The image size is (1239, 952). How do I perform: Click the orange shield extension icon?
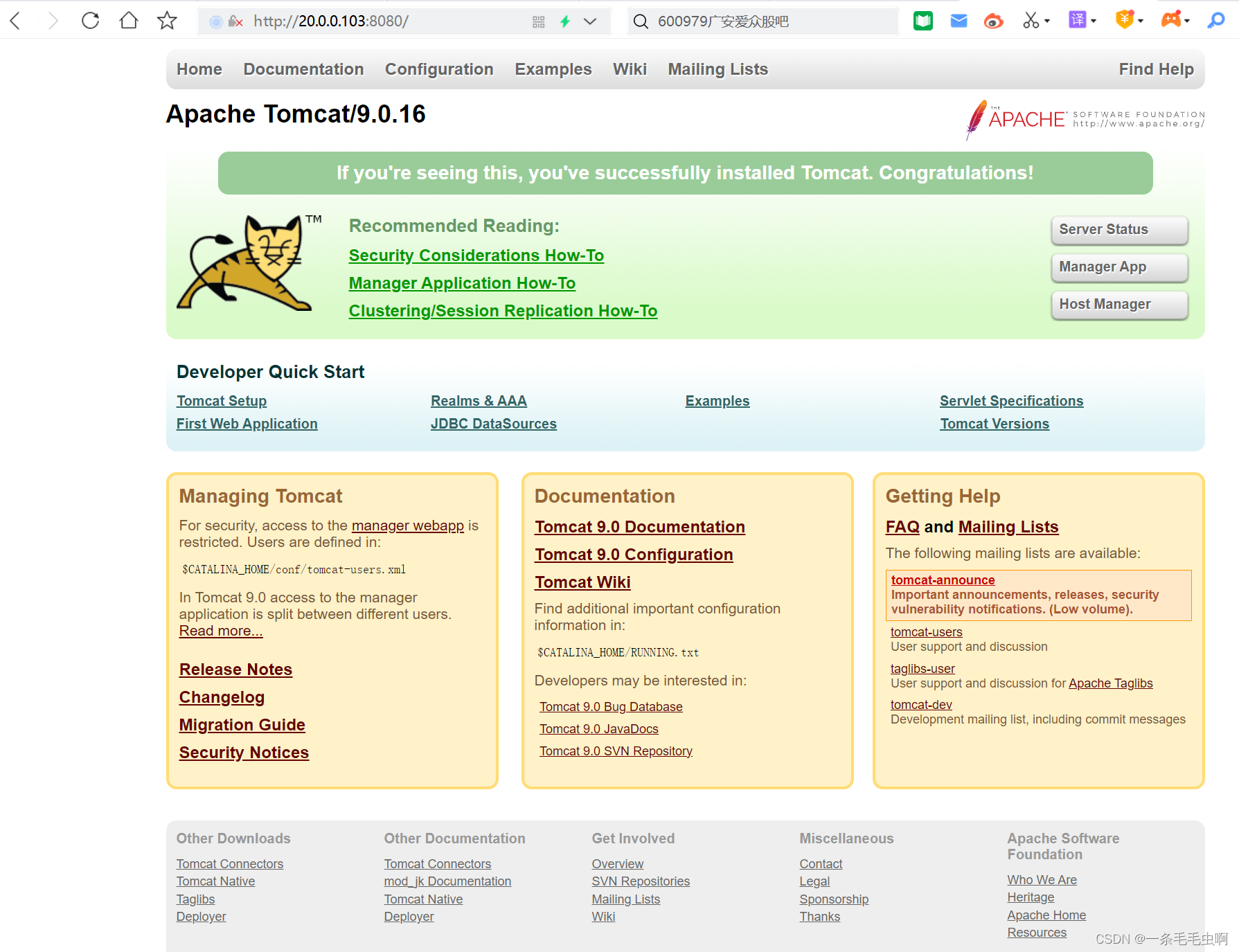pyautogui.click(x=1125, y=19)
